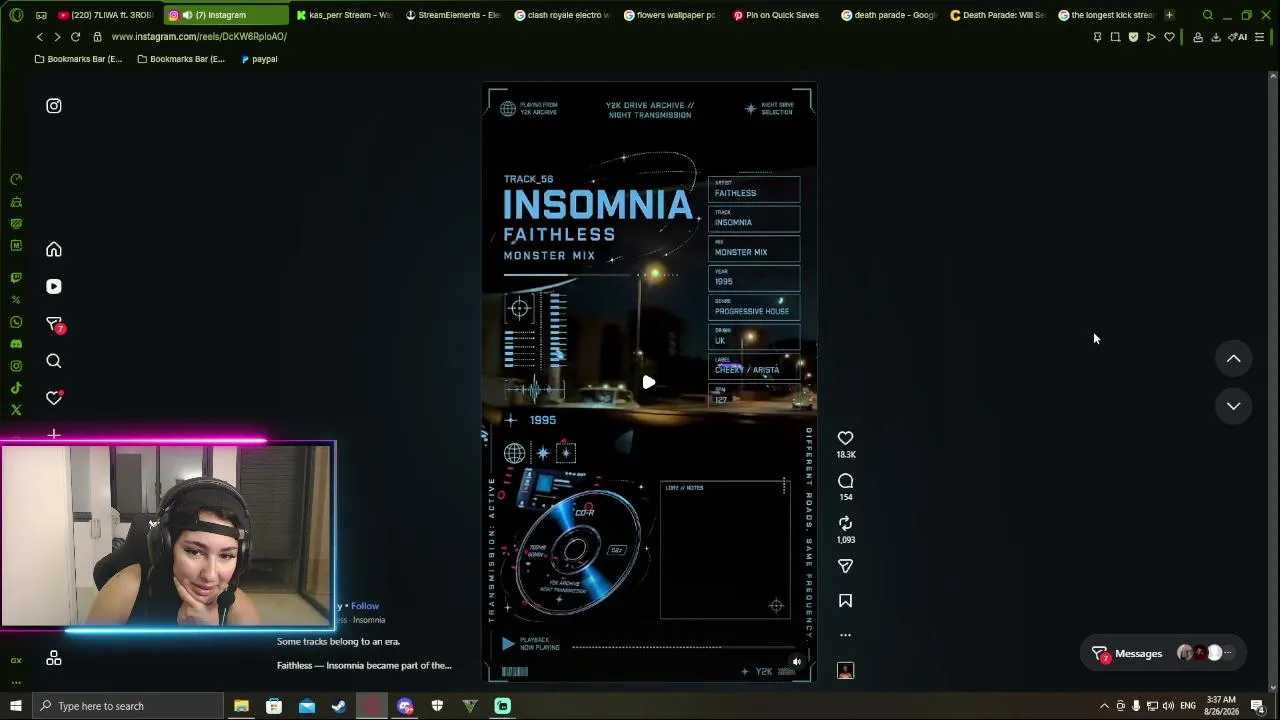Open Instagram Search in the sidebar
The image size is (1280, 720).
click(x=54, y=361)
